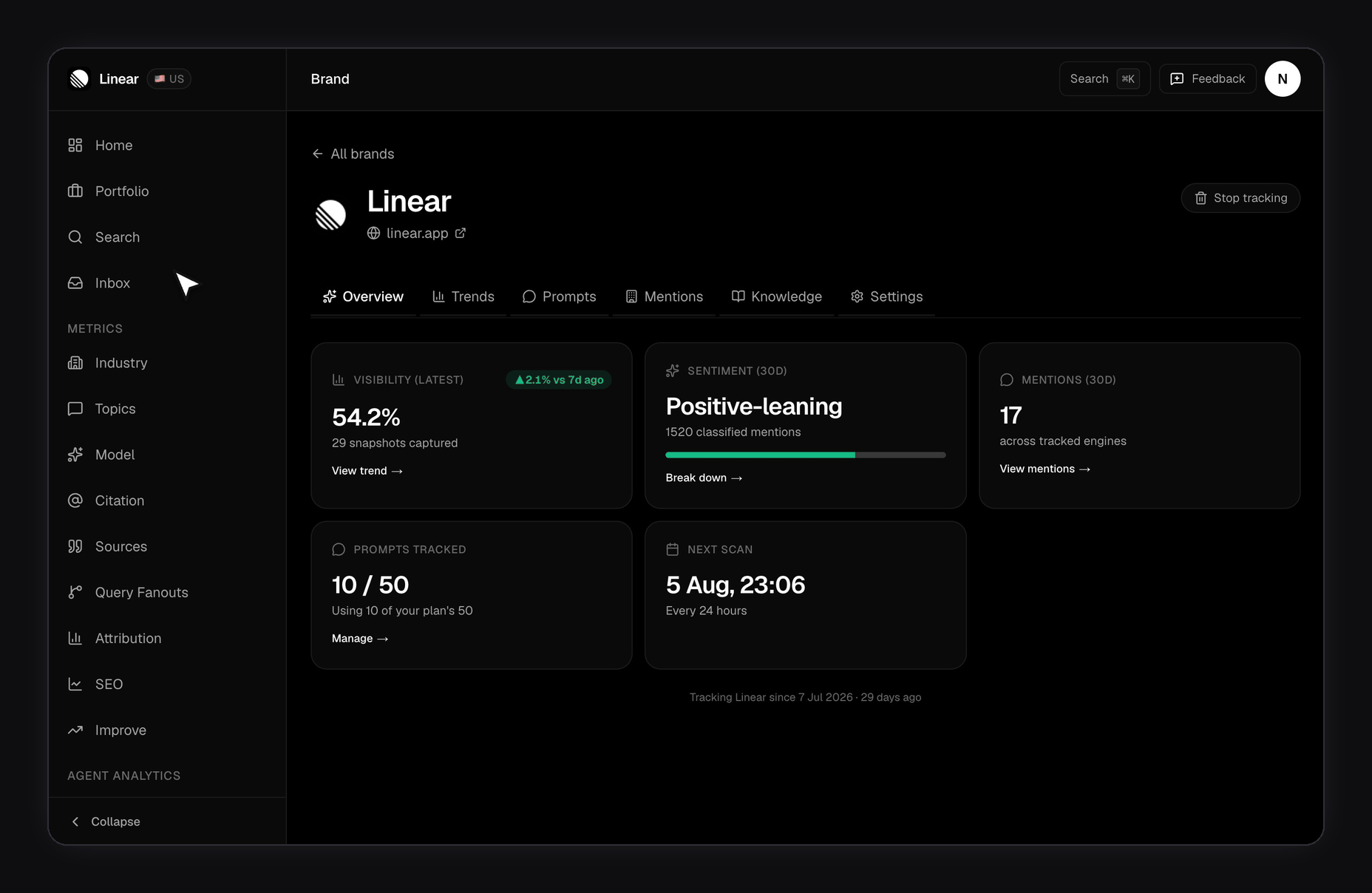Switch to the Prompts tab
The width and height of the screenshot is (1372, 893).
[560, 296]
